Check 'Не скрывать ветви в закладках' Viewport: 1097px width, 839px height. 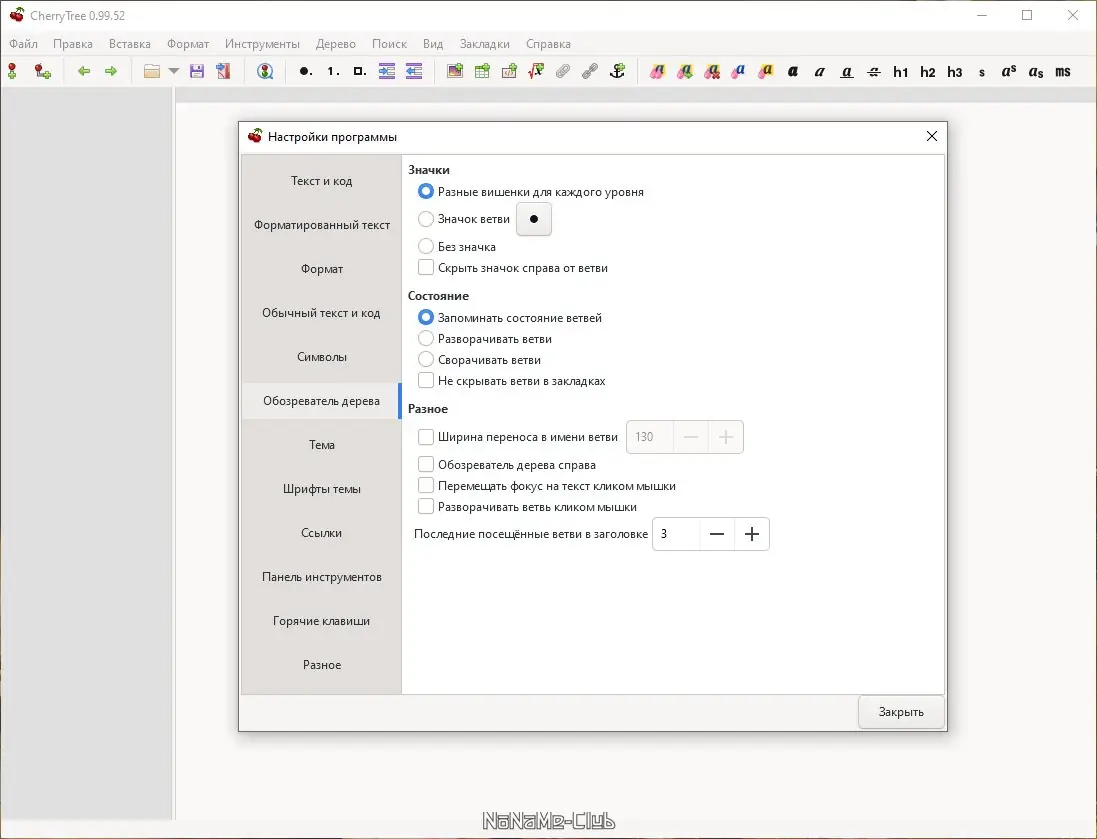[x=425, y=381]
